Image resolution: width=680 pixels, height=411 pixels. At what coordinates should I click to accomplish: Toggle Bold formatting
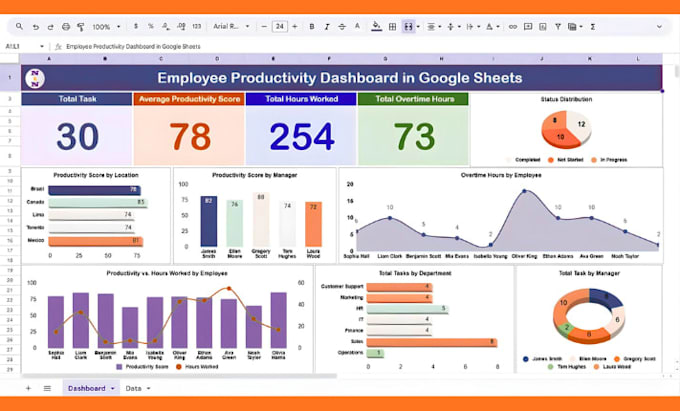point(311,26)
